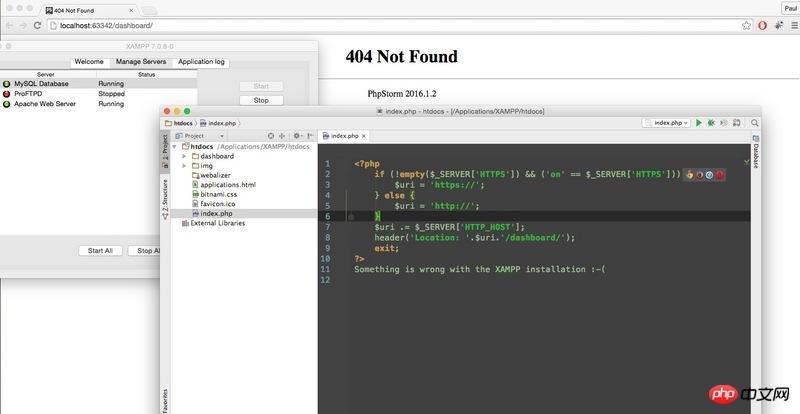Click the Start All button in XAMPP
The width and height of the screenshot is (800, 414).
pos(100,251)
